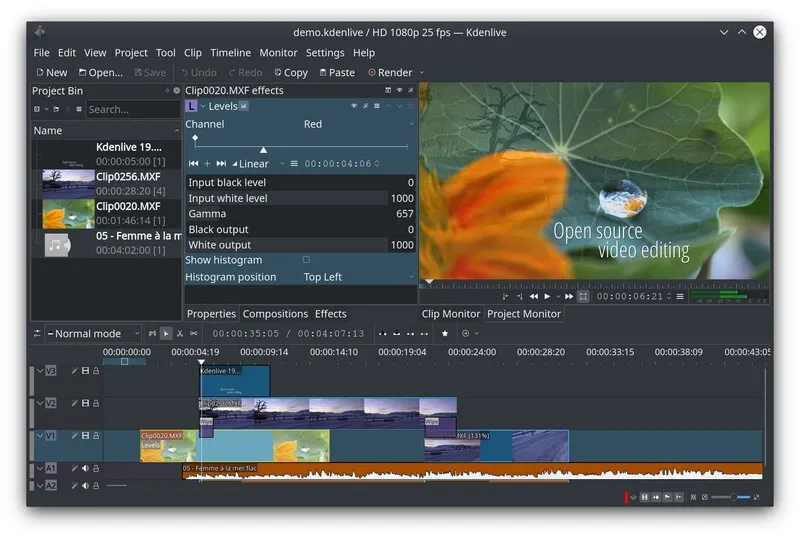Mute audio track A1
800x538 pixels.
(85, 468)
